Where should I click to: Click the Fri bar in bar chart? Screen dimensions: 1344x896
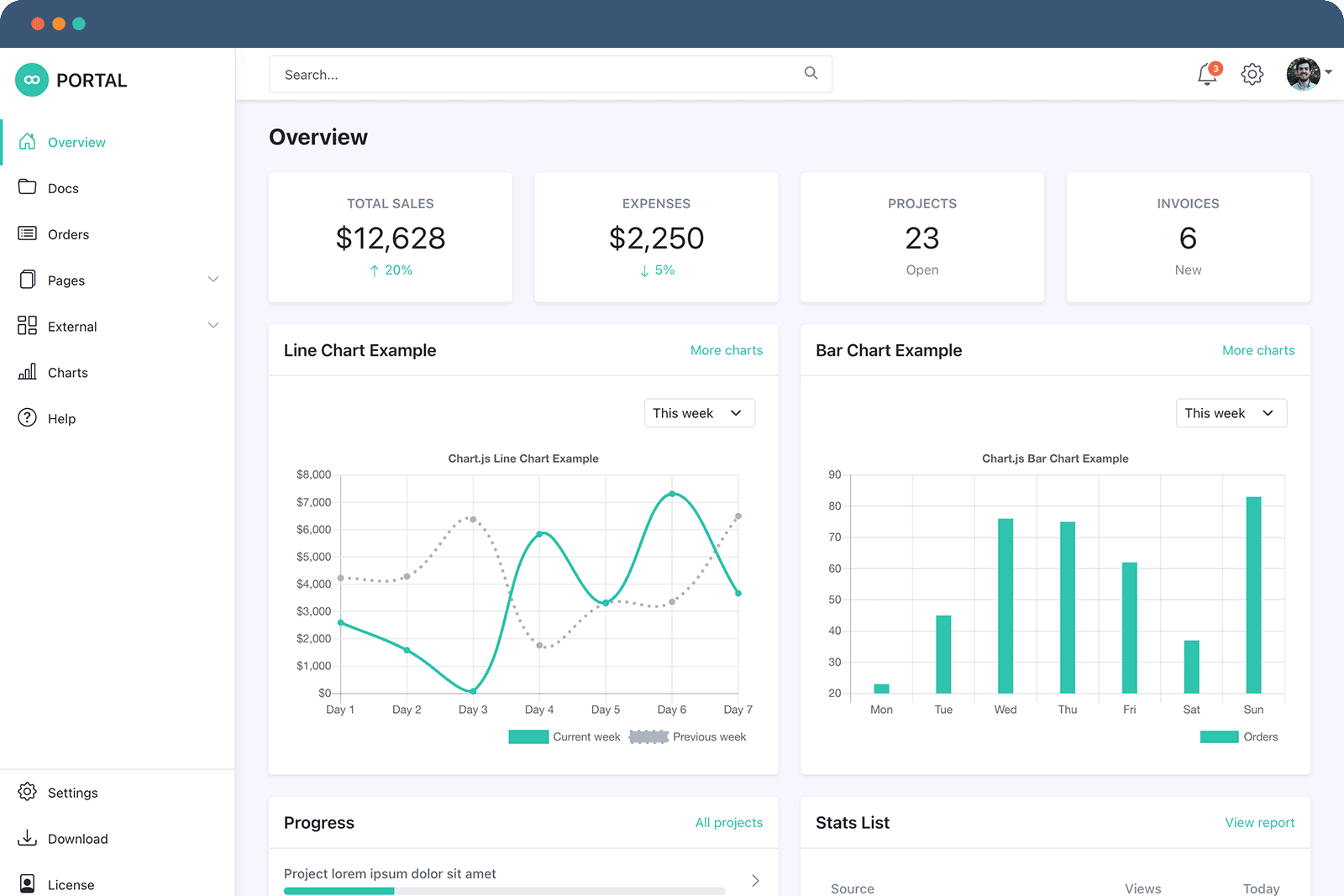coord(1130,628)
